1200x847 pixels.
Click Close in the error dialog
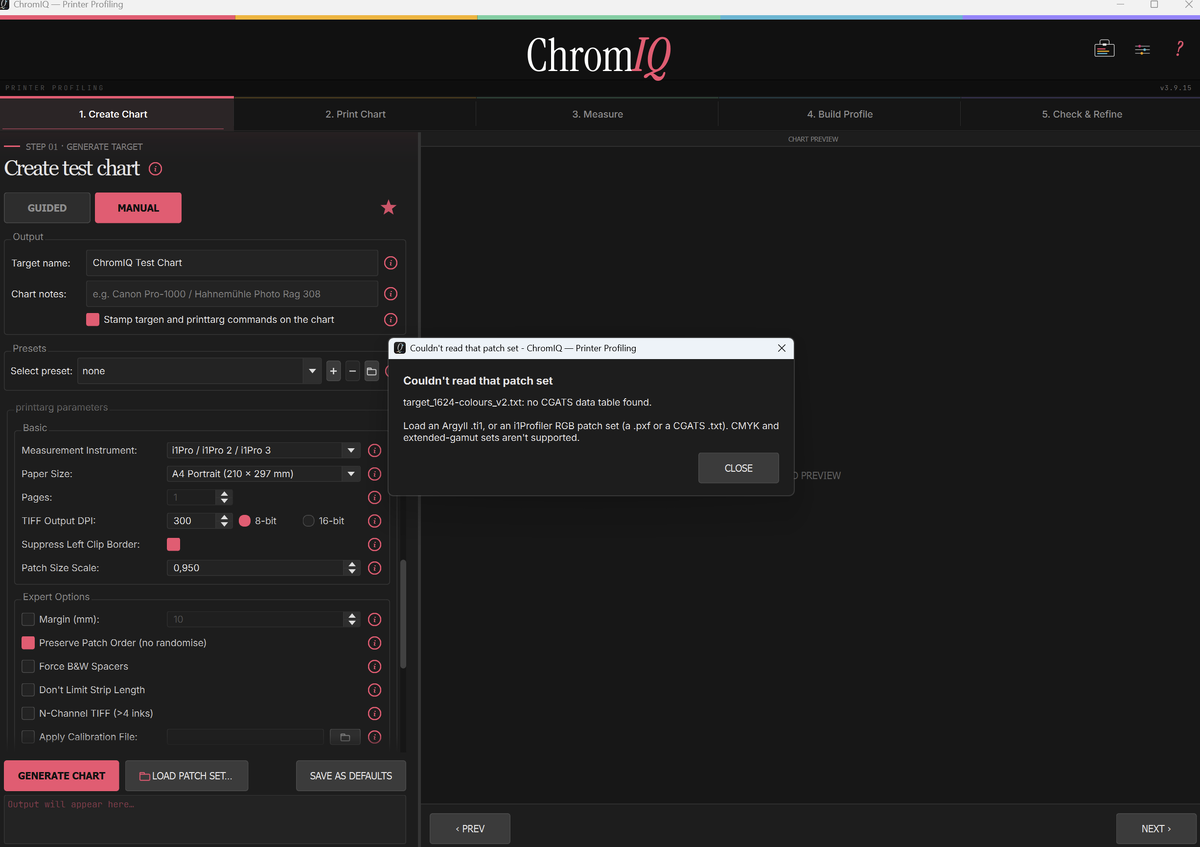[738, 468]
